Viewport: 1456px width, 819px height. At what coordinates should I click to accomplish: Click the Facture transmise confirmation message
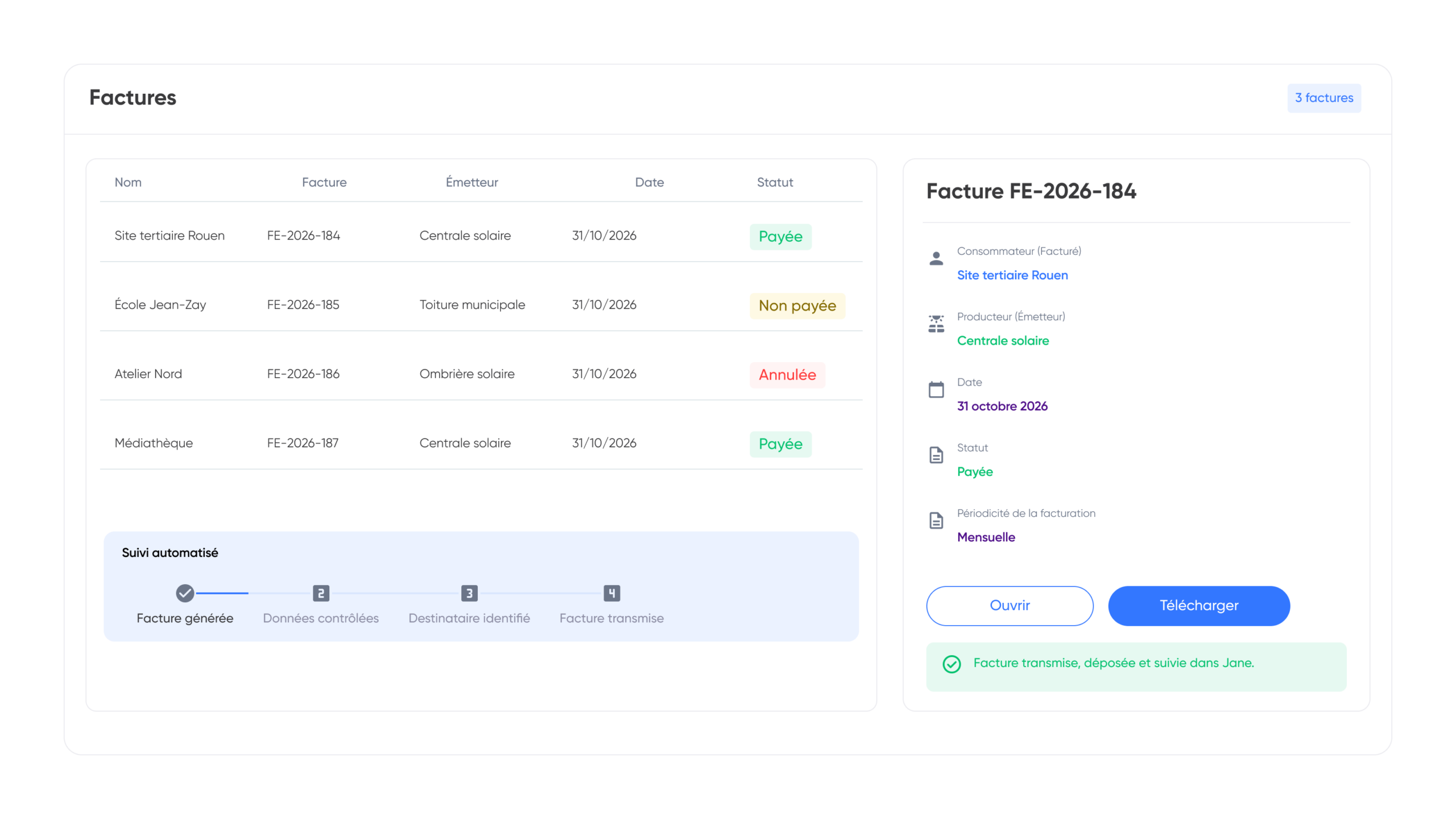pos(1114,663)
